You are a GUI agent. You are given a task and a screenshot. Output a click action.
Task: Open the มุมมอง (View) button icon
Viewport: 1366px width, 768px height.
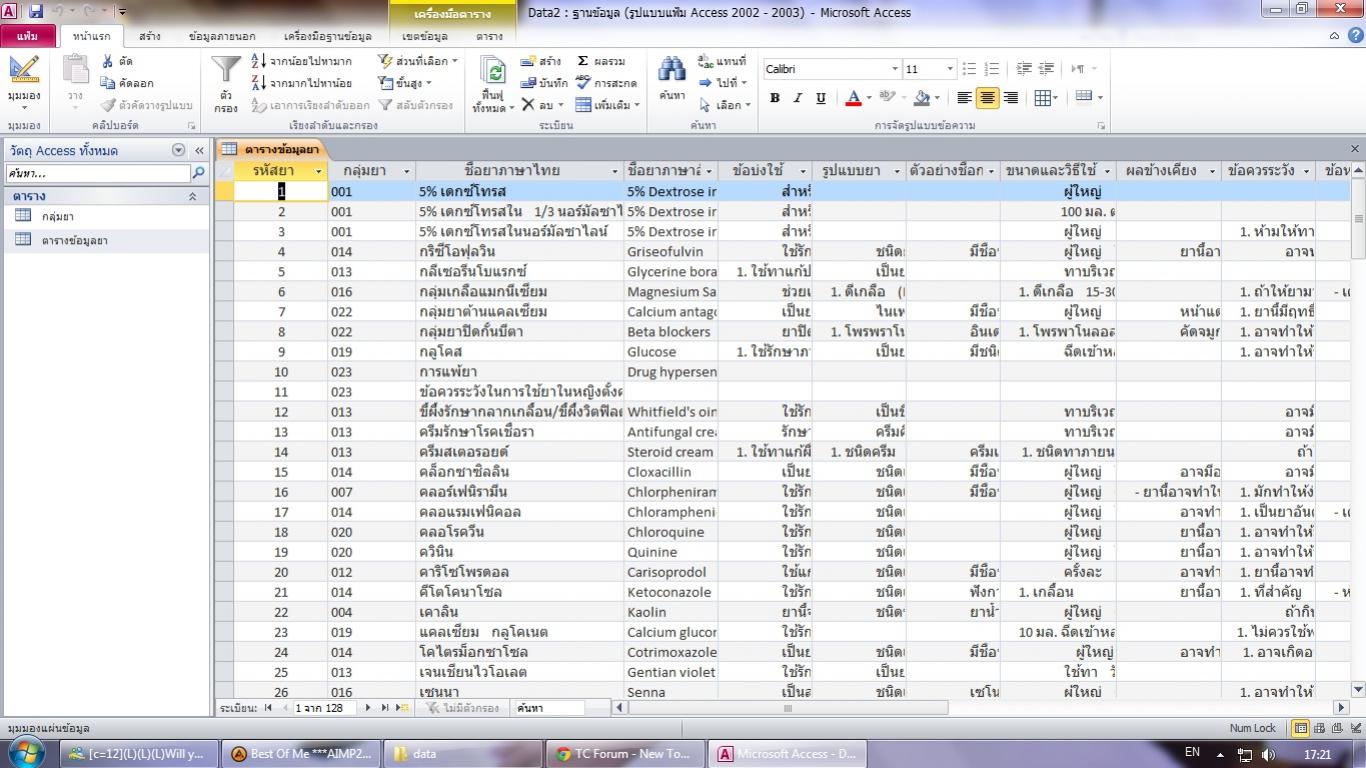(23, 70)
